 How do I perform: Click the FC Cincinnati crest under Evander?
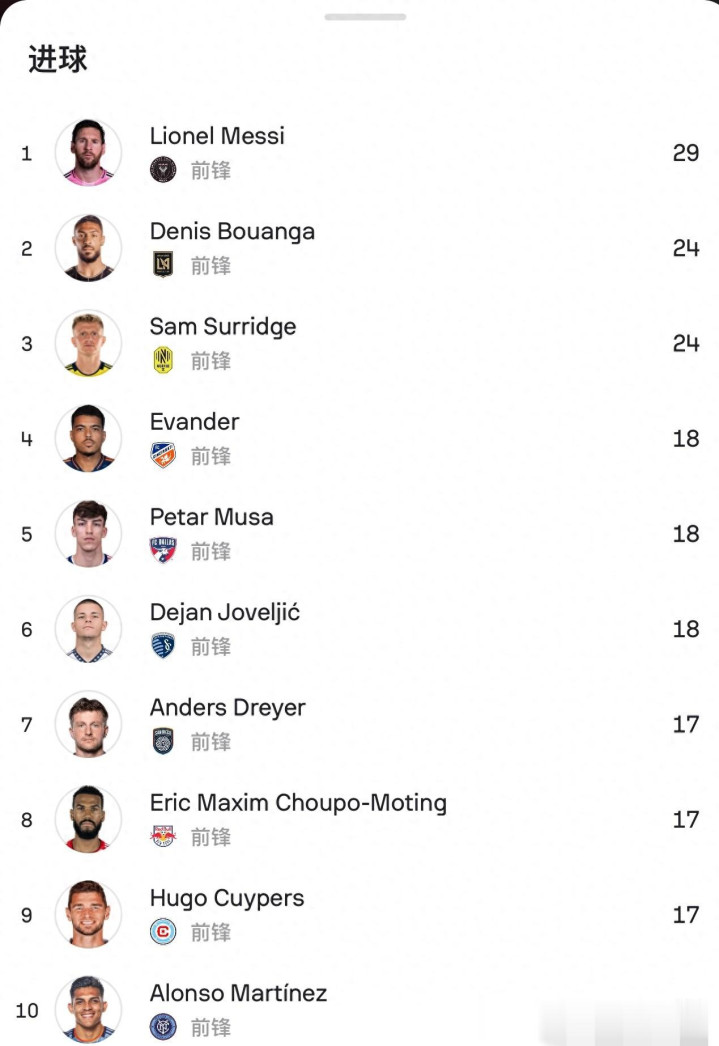coord(162,455)
